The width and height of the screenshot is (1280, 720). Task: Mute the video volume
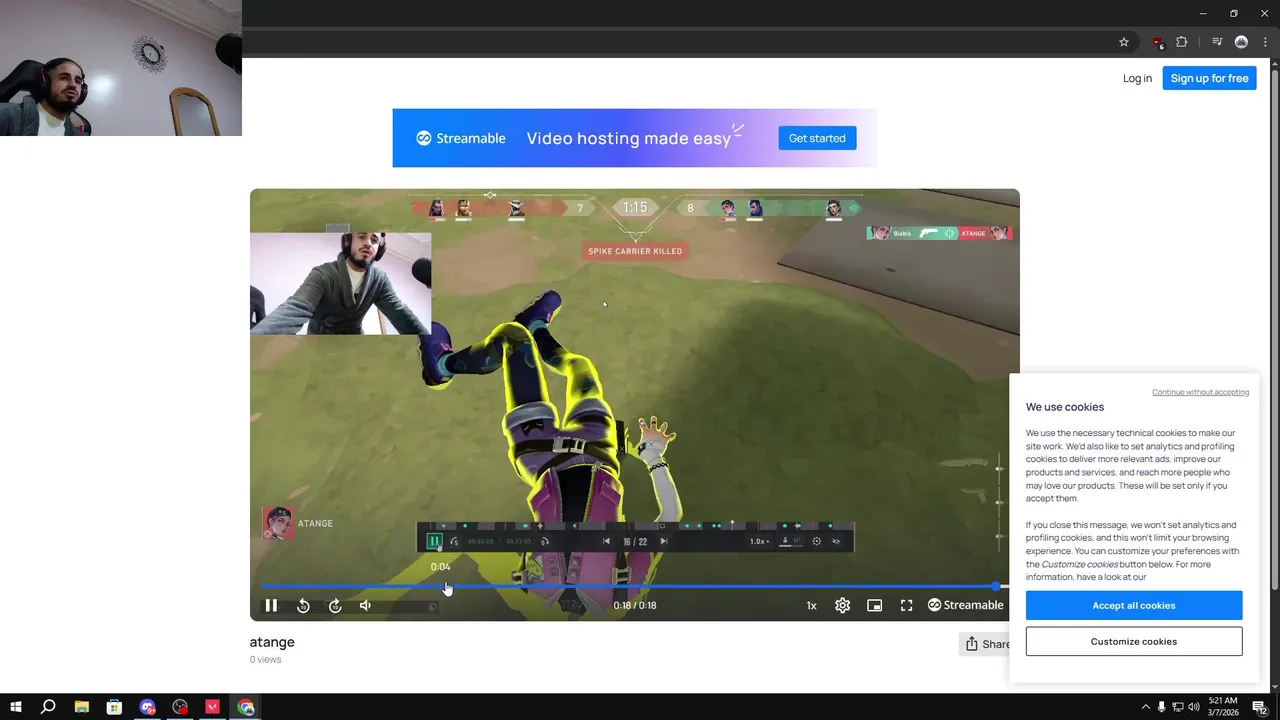(x=365, y=605)
